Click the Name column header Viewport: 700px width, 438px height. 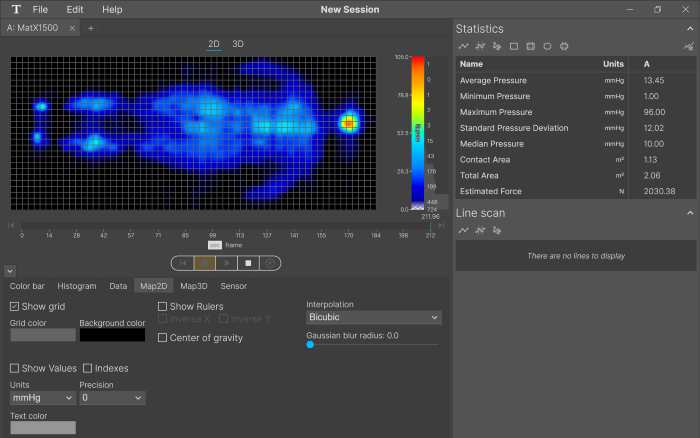coord(471,64)
